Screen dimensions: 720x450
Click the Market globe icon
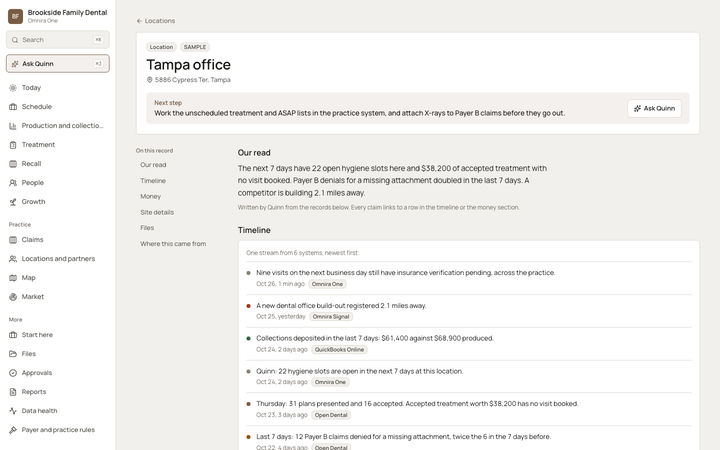tap(13, 297)
